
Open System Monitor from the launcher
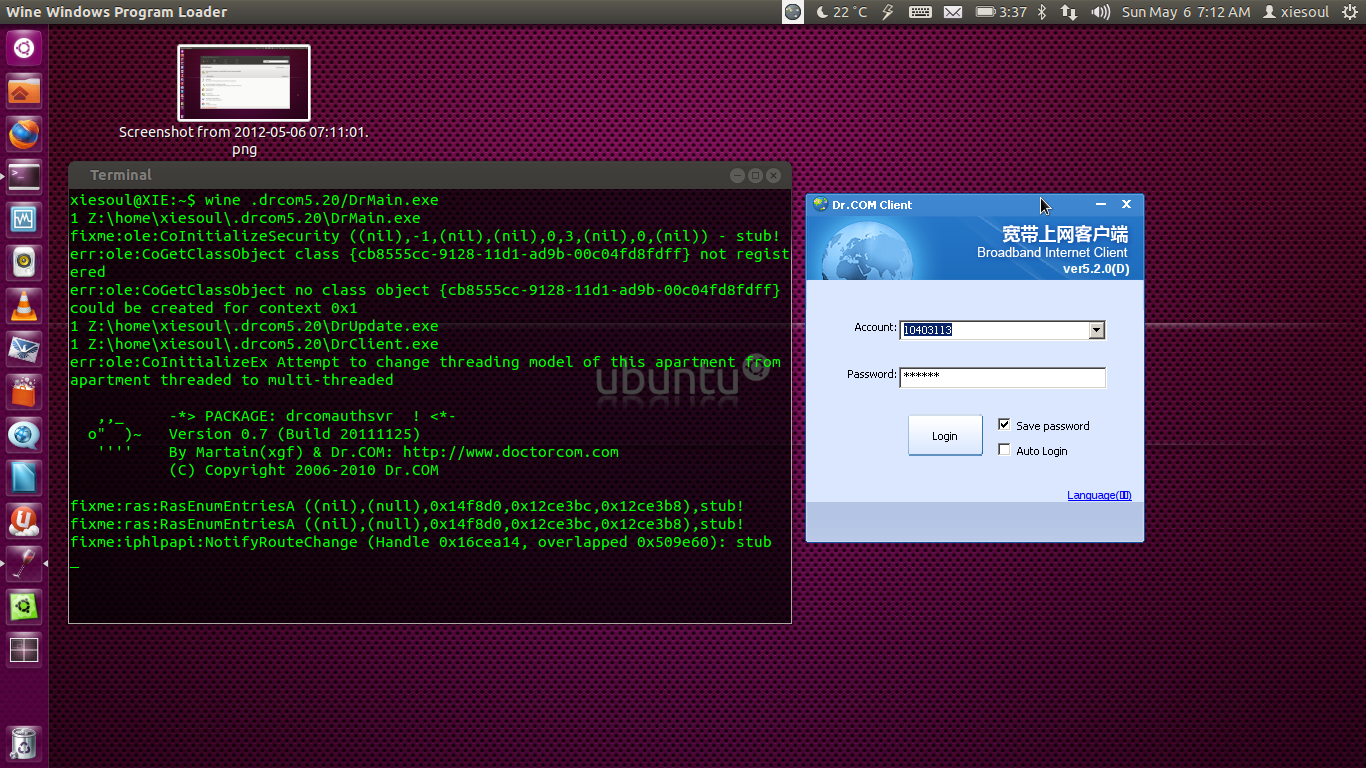click(24, 219)
